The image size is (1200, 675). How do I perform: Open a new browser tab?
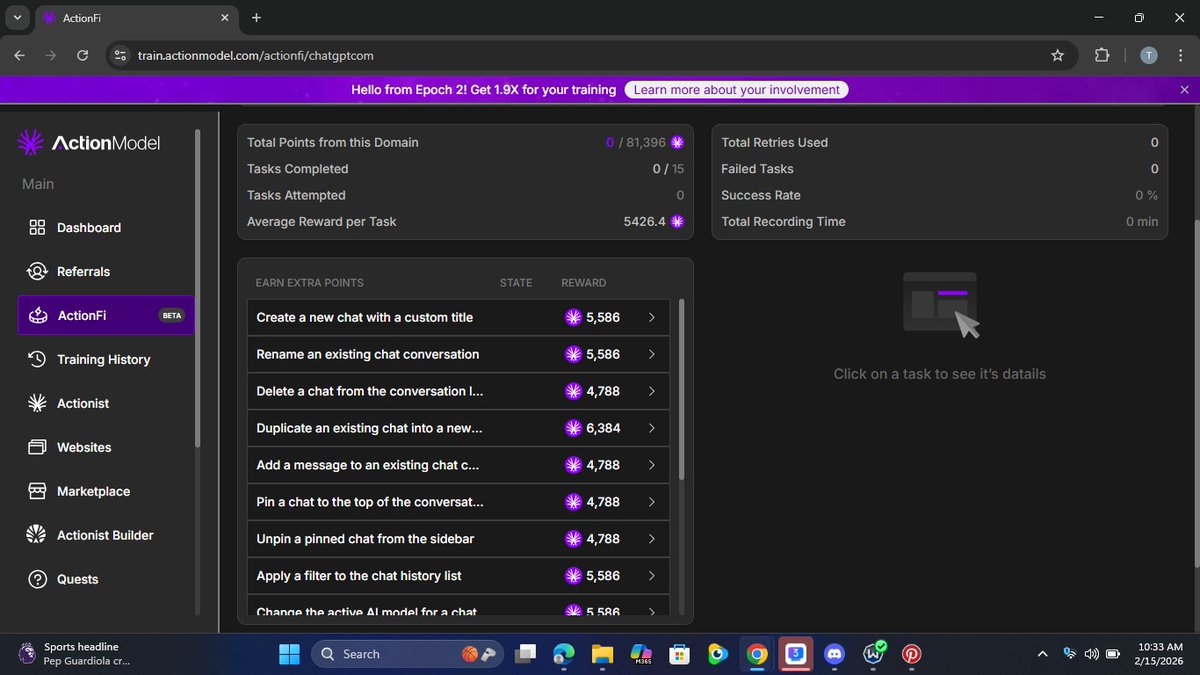coord(256,17)
